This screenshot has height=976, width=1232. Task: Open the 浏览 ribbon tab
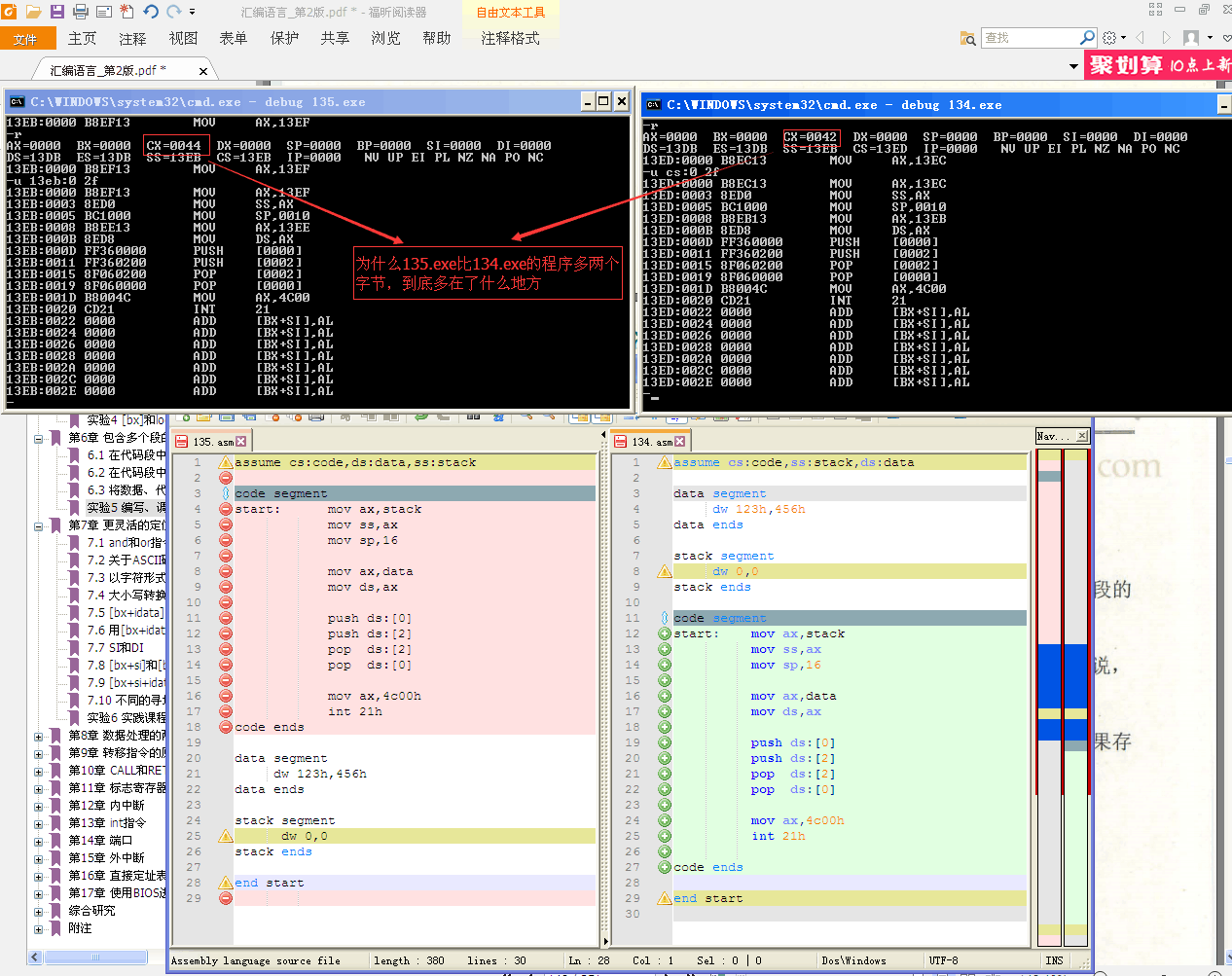(x=385, y=38)
